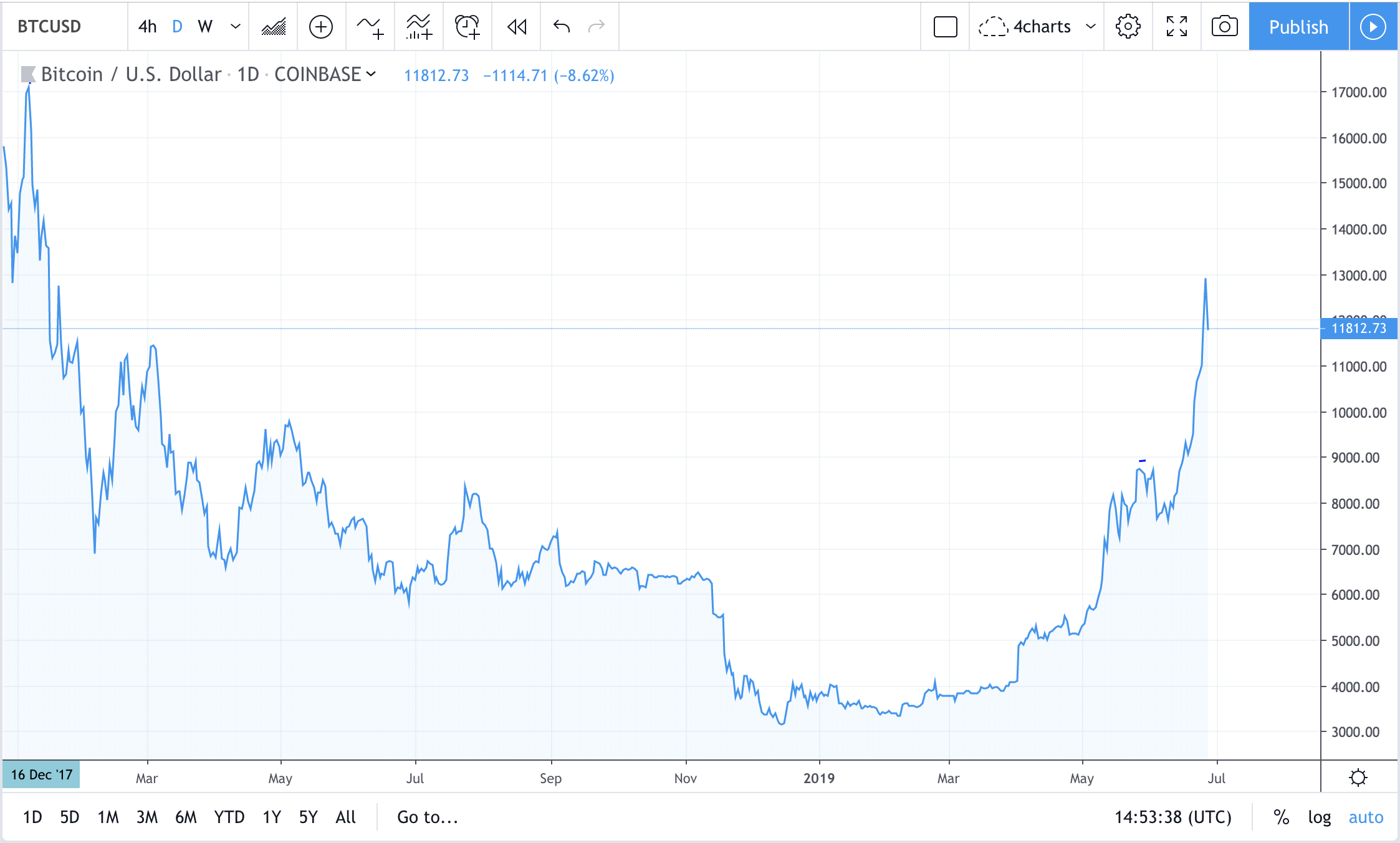
Task: Click the 16 Dec '17 date label
Action: point(42,775)
